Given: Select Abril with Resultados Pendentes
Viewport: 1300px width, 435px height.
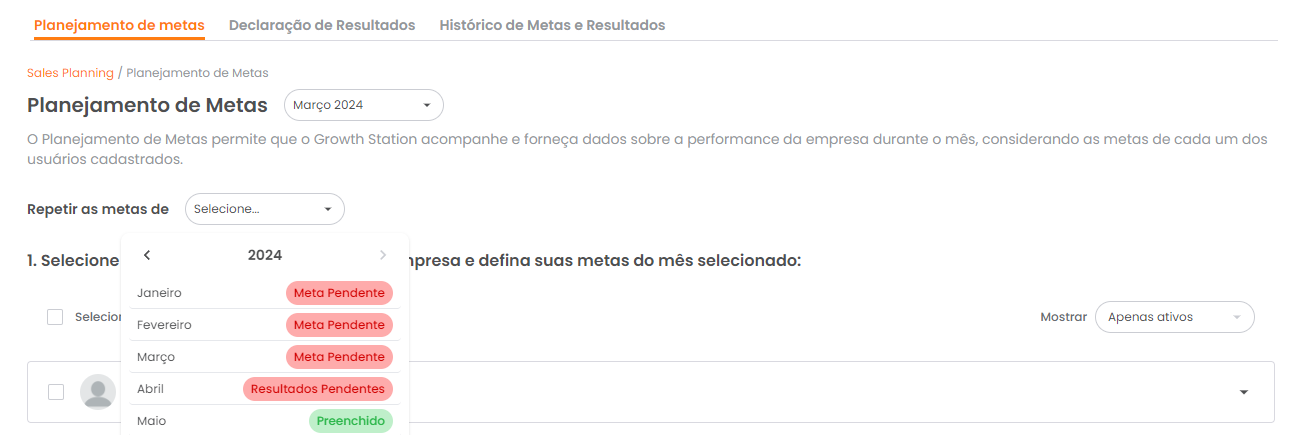Looking at the screenshot, I should pyautogui.click(x=151, y=389).
